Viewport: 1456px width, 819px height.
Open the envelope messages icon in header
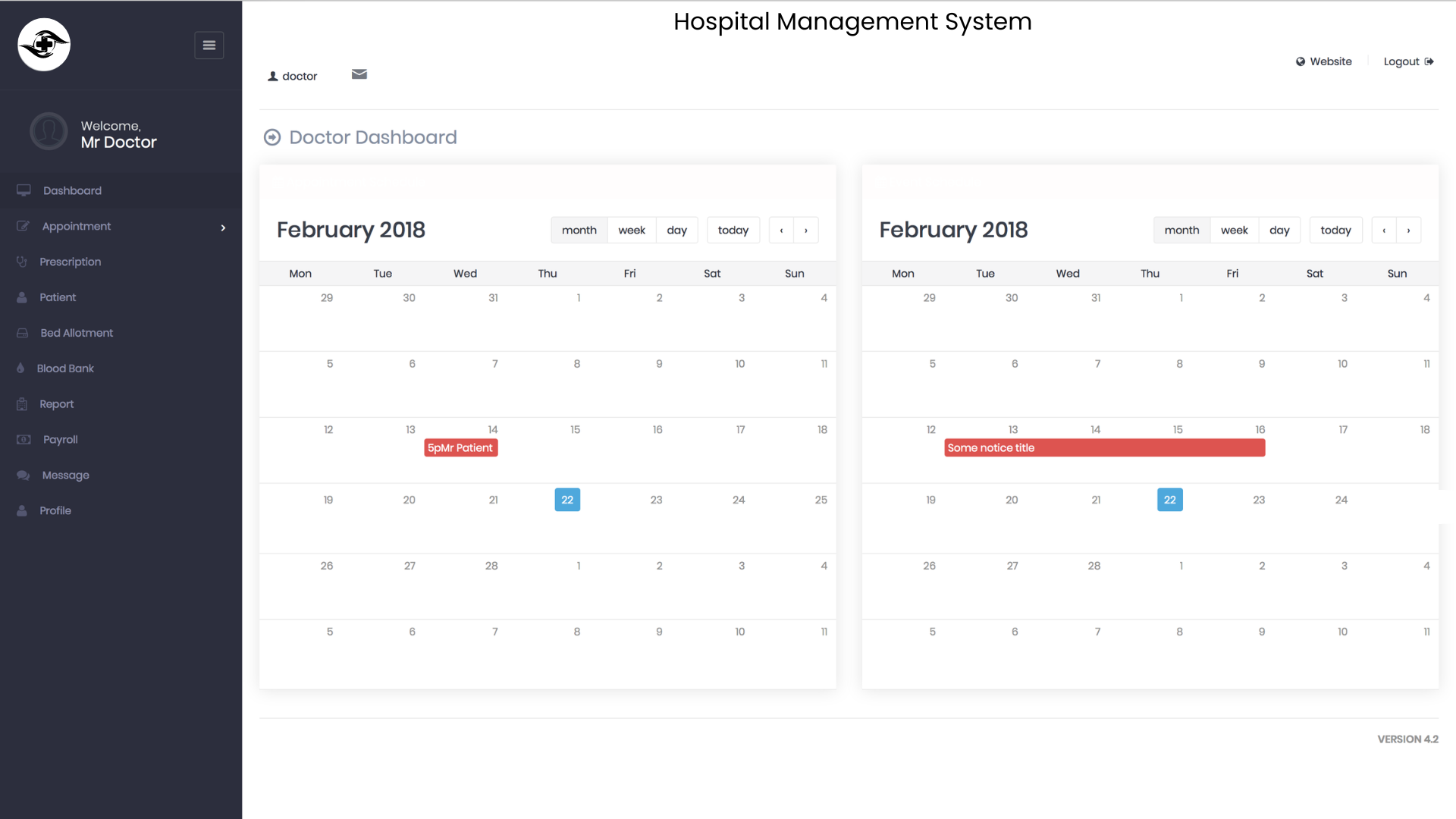tap(359, 74)
